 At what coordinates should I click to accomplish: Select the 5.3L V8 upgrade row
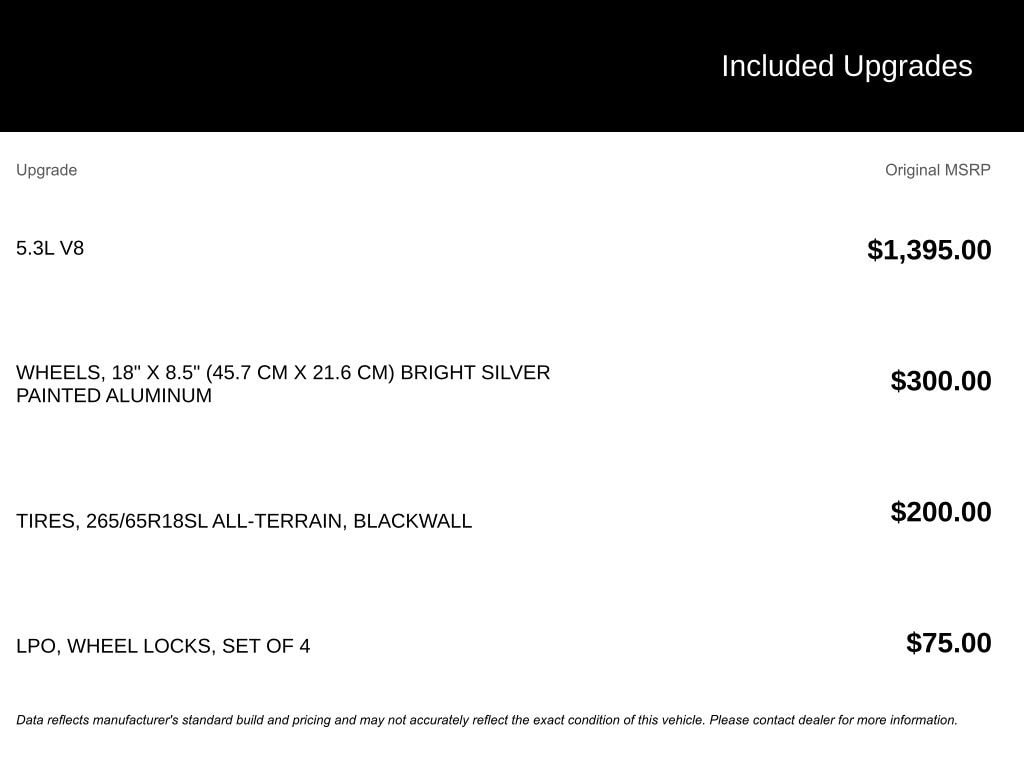pos(50,248)
